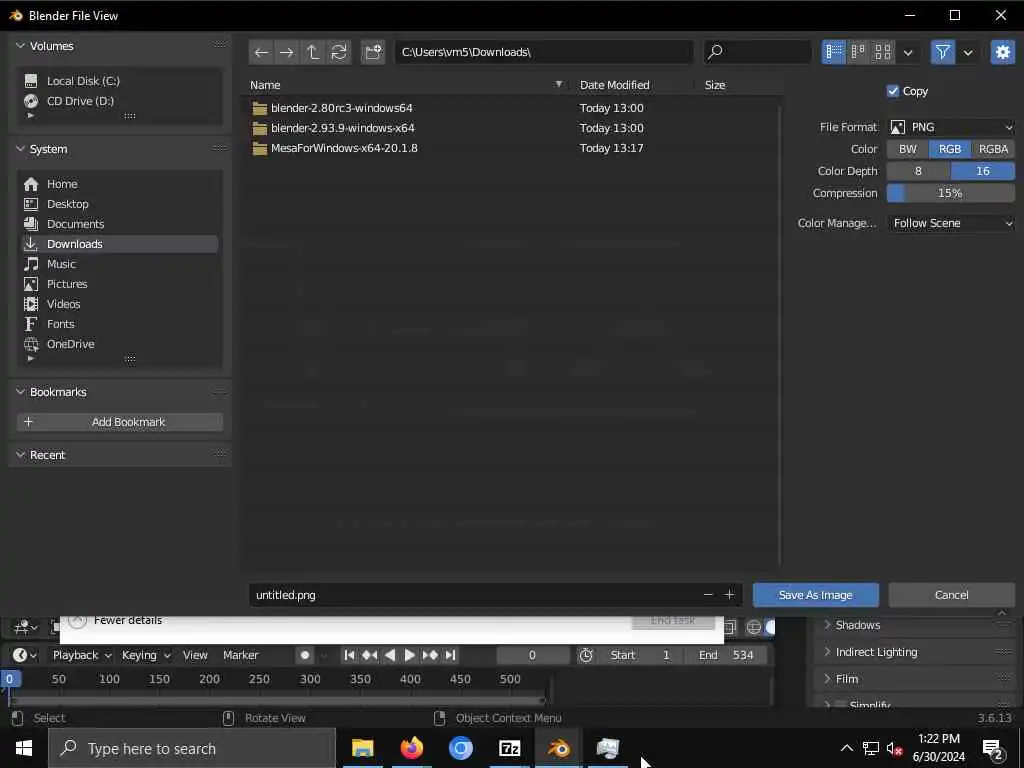
Task: Go to OneDrive folder
Action: tap(120, 344)
